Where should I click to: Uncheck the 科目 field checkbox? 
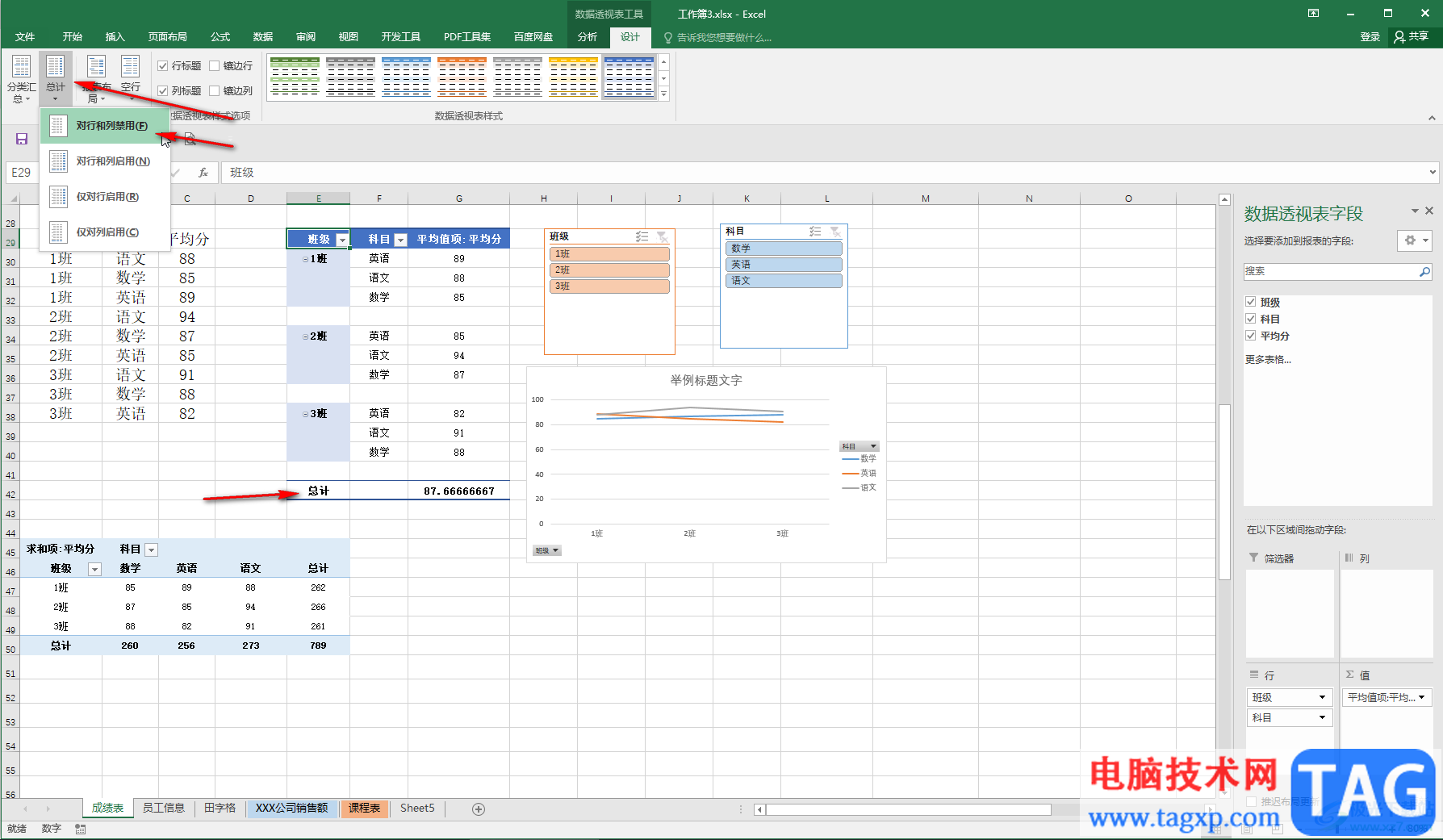click(1251, 319)
